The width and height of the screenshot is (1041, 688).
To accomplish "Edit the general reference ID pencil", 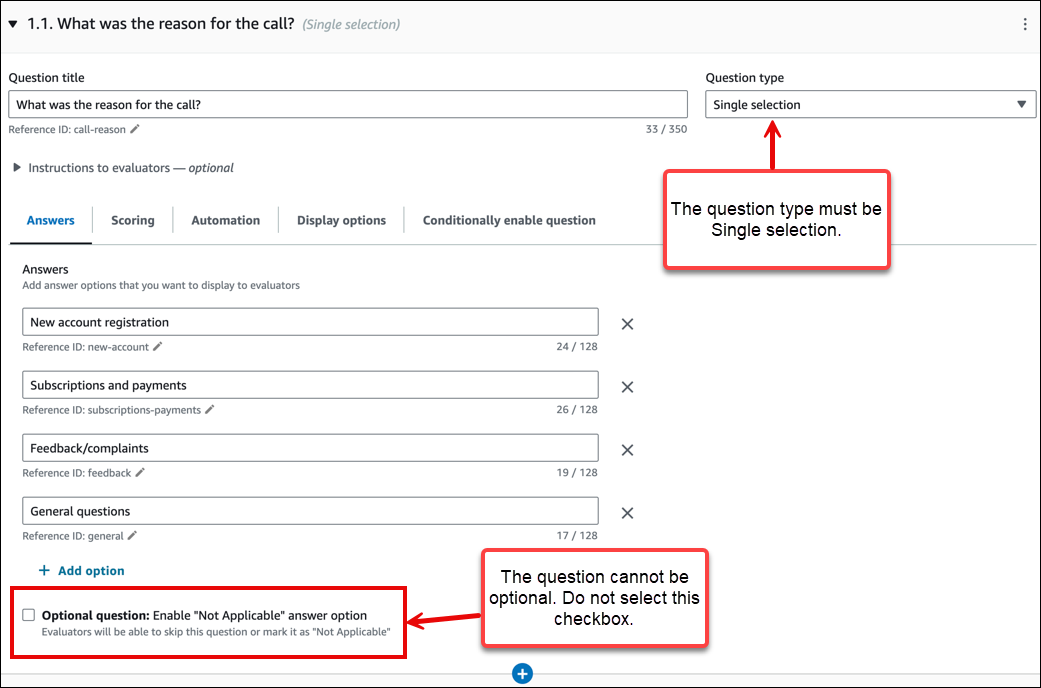I will (133, 536).
